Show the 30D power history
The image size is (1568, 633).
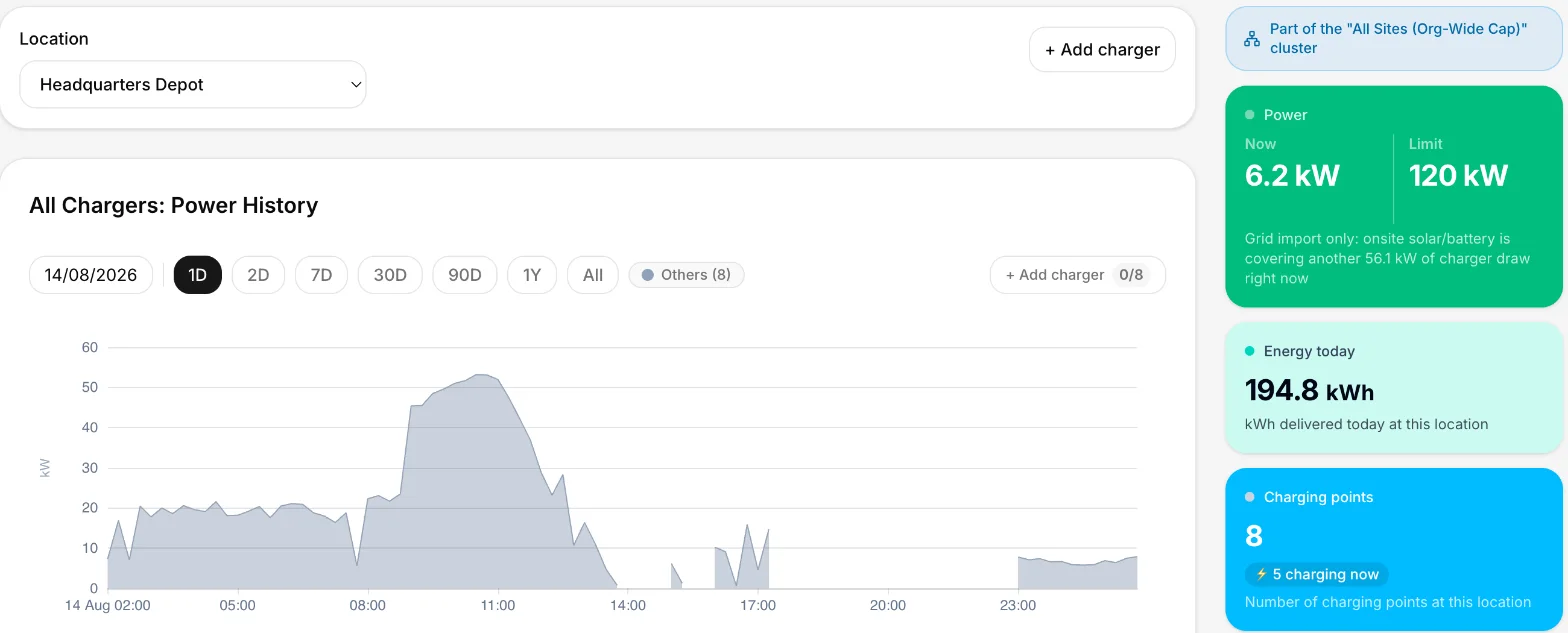[x=390, y=275]
